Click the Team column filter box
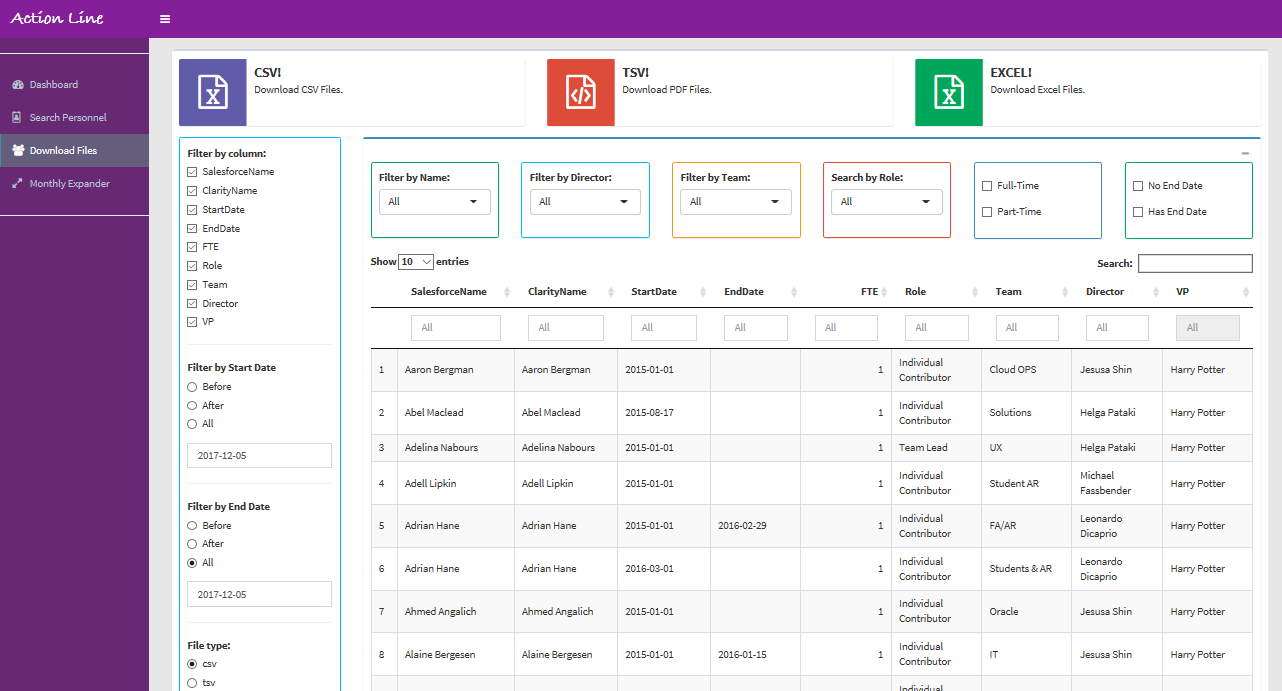This screenshot has width=1282, height=691. point(1027,328)
